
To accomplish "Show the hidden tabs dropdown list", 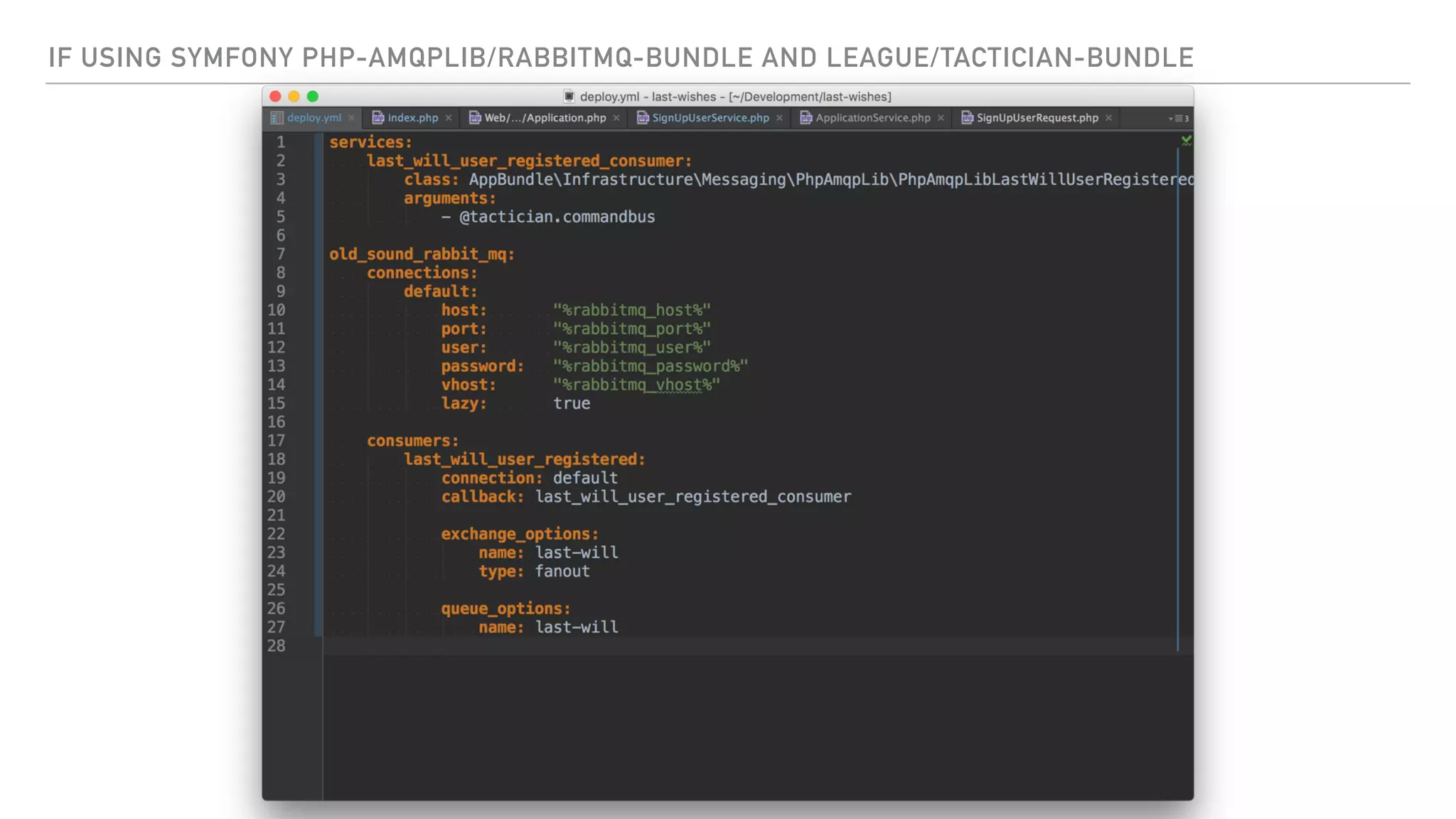I will point(1179,119).
